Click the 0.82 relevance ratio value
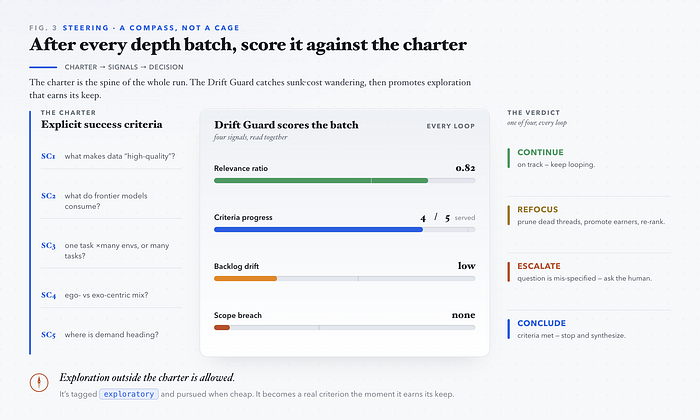 pos(465,168)
